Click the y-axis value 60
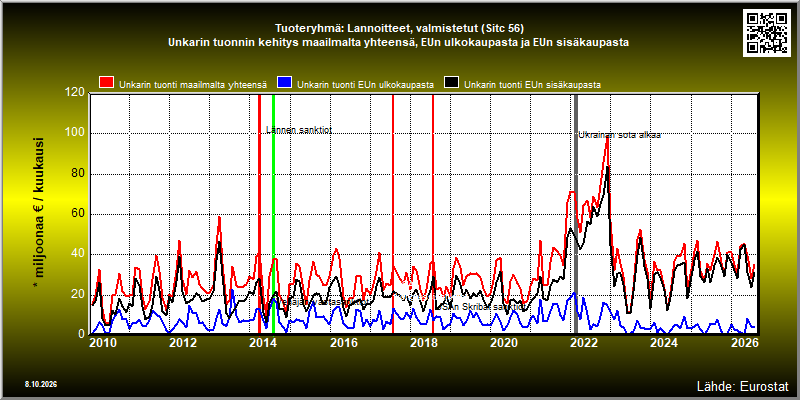This screenshot has width=800, height=400. click(x=78, y=214)
